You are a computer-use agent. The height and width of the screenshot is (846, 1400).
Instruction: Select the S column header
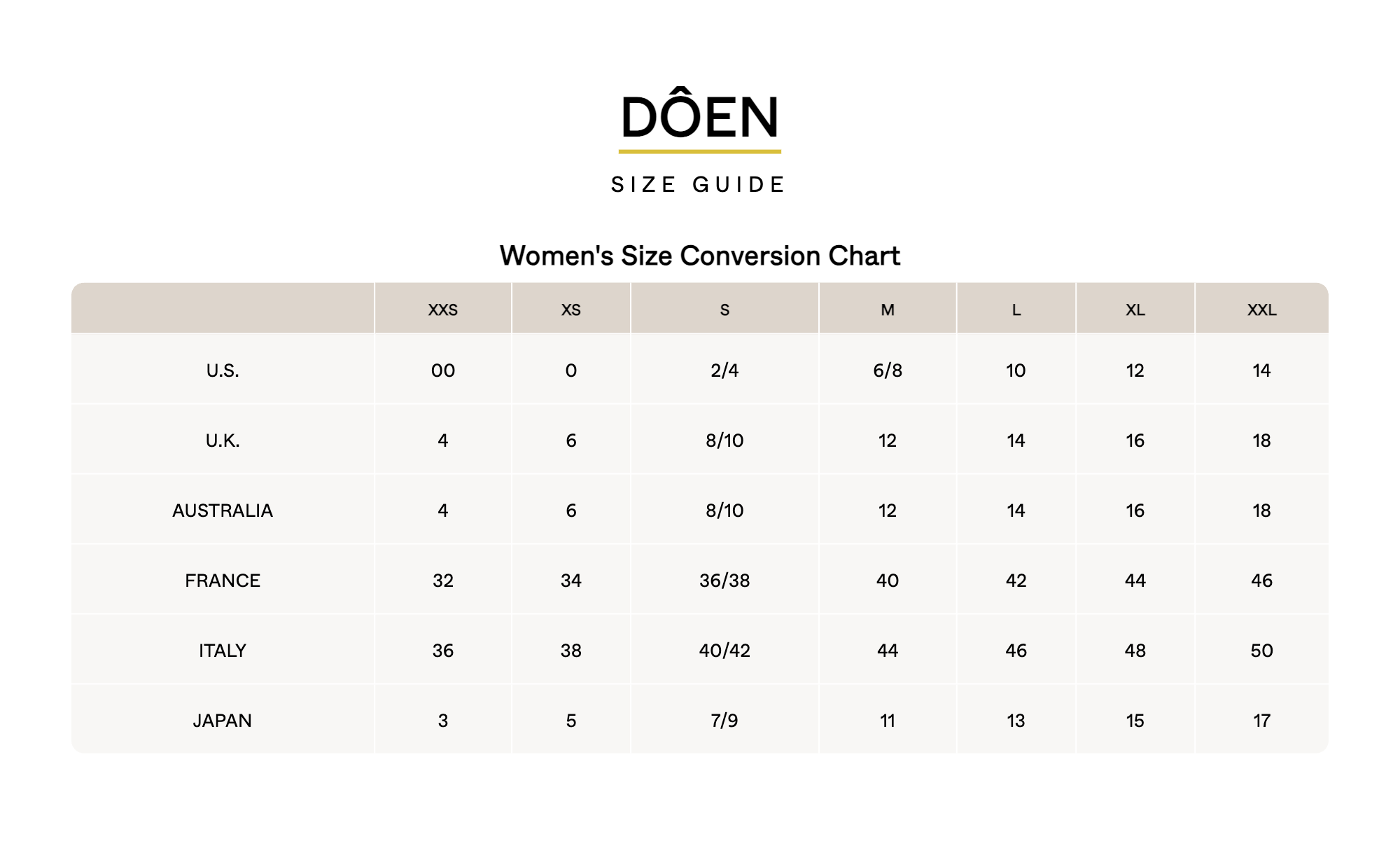pos(724,310)
